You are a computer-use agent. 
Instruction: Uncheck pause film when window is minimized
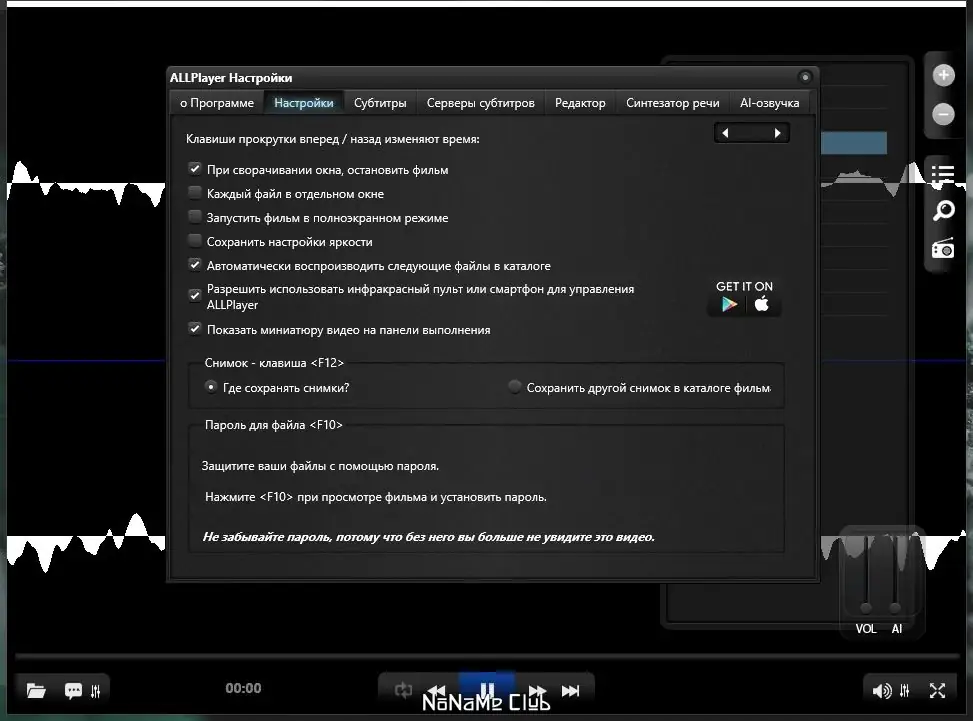[195, 169]
